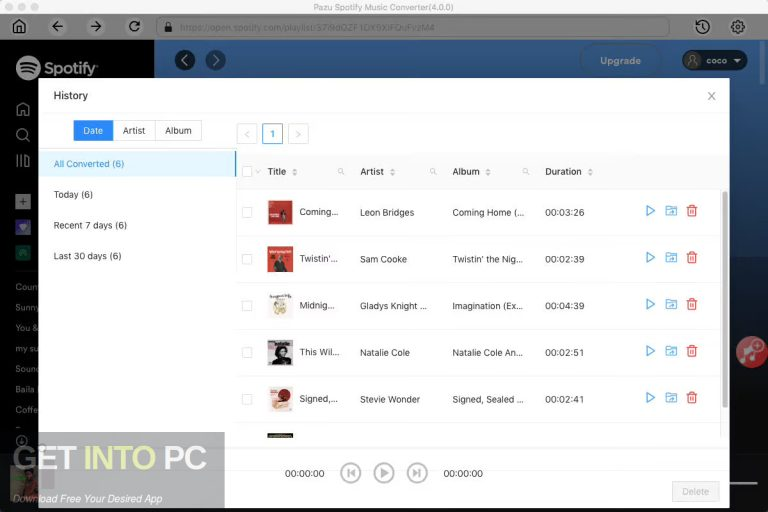Sort the table by Artist
Viewport: 768px width, 512px height.
click(x=392, y=172)
